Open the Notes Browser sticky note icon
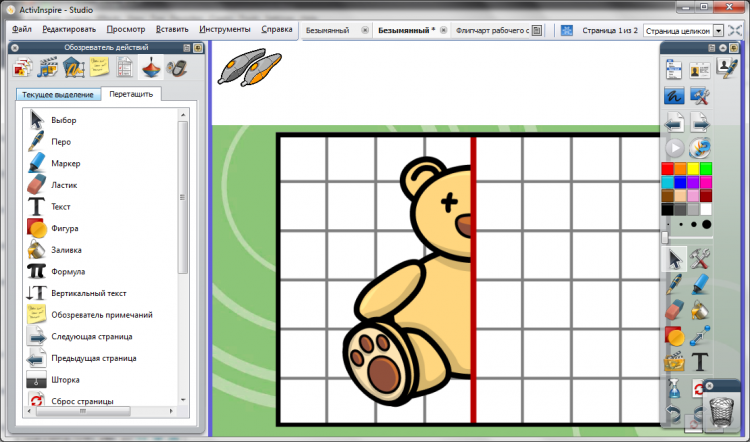Viewport: 750px width, 442px height. [99, 67]
